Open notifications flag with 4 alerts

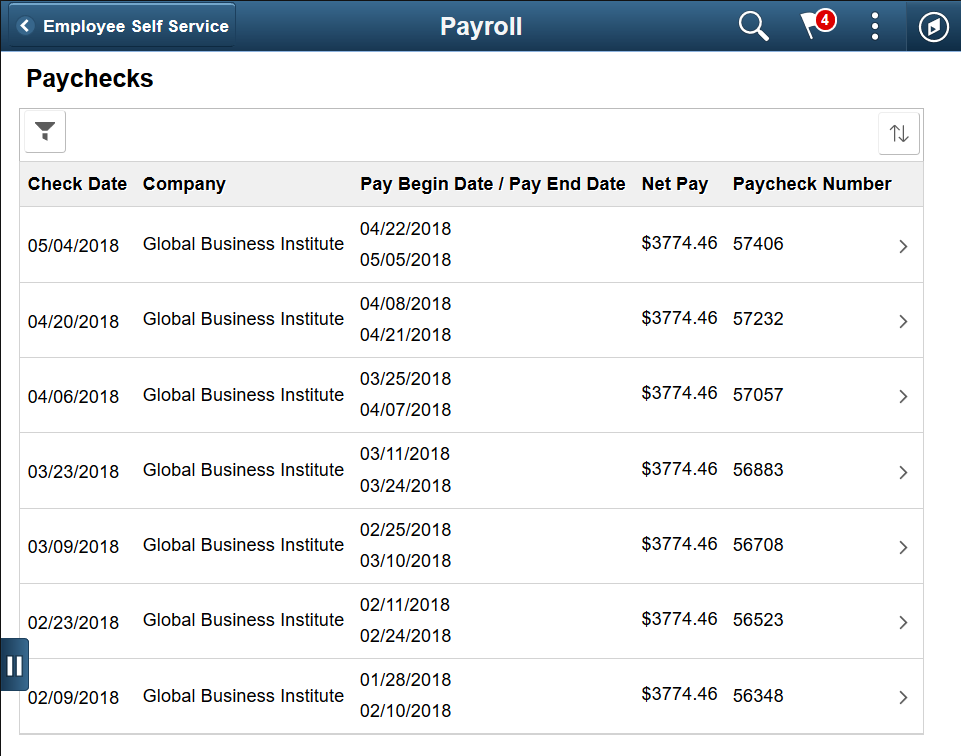(818, 25)
